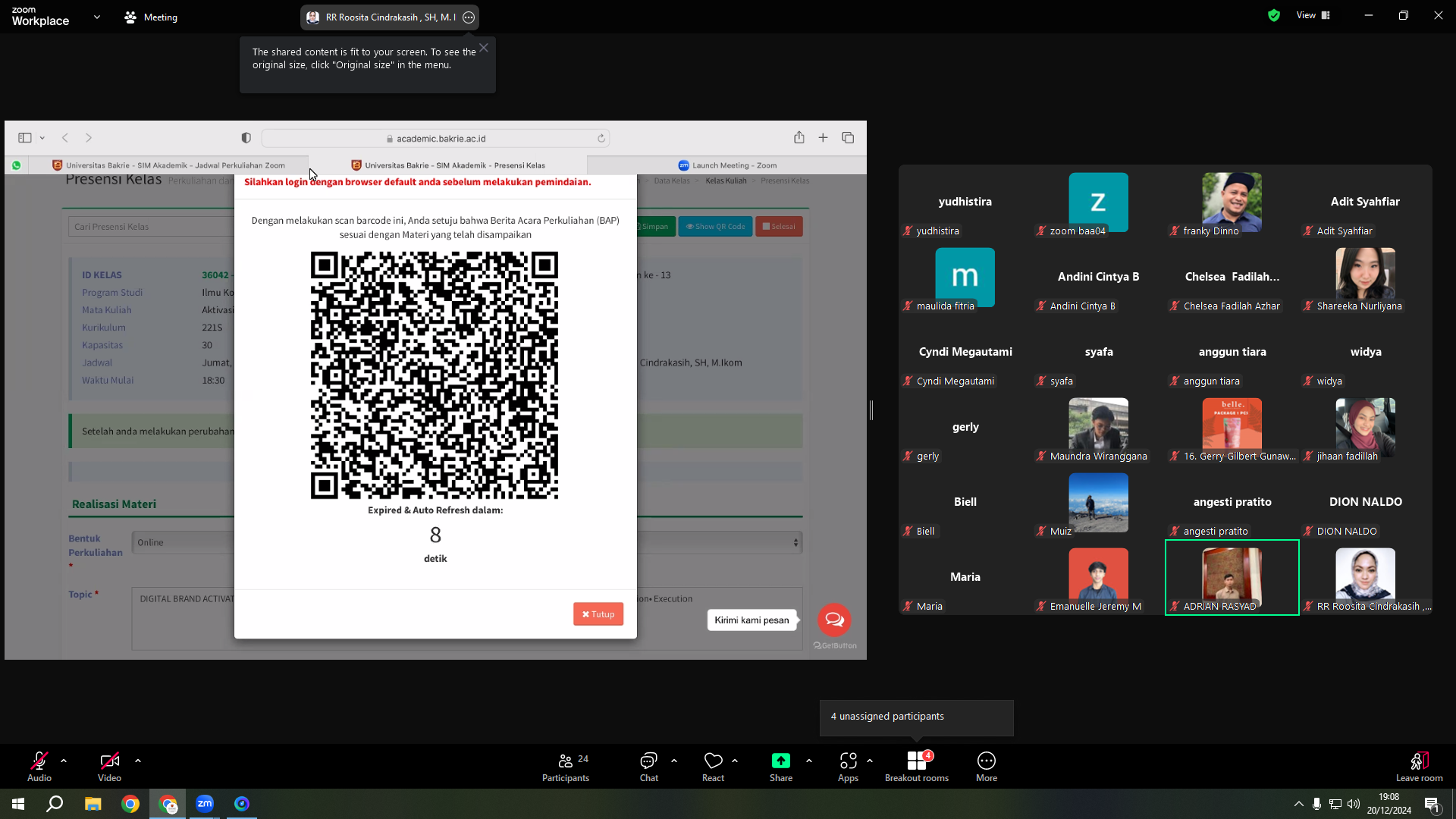Start screen sharing with Share button
Screen dimensions: 1456x819
tap(781, 767)
